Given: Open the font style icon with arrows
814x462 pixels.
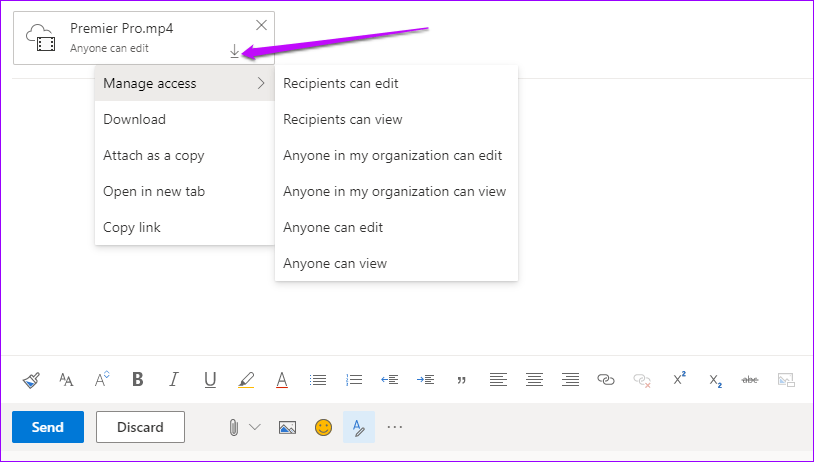Looking at the screenshot, I should [102, 379].
